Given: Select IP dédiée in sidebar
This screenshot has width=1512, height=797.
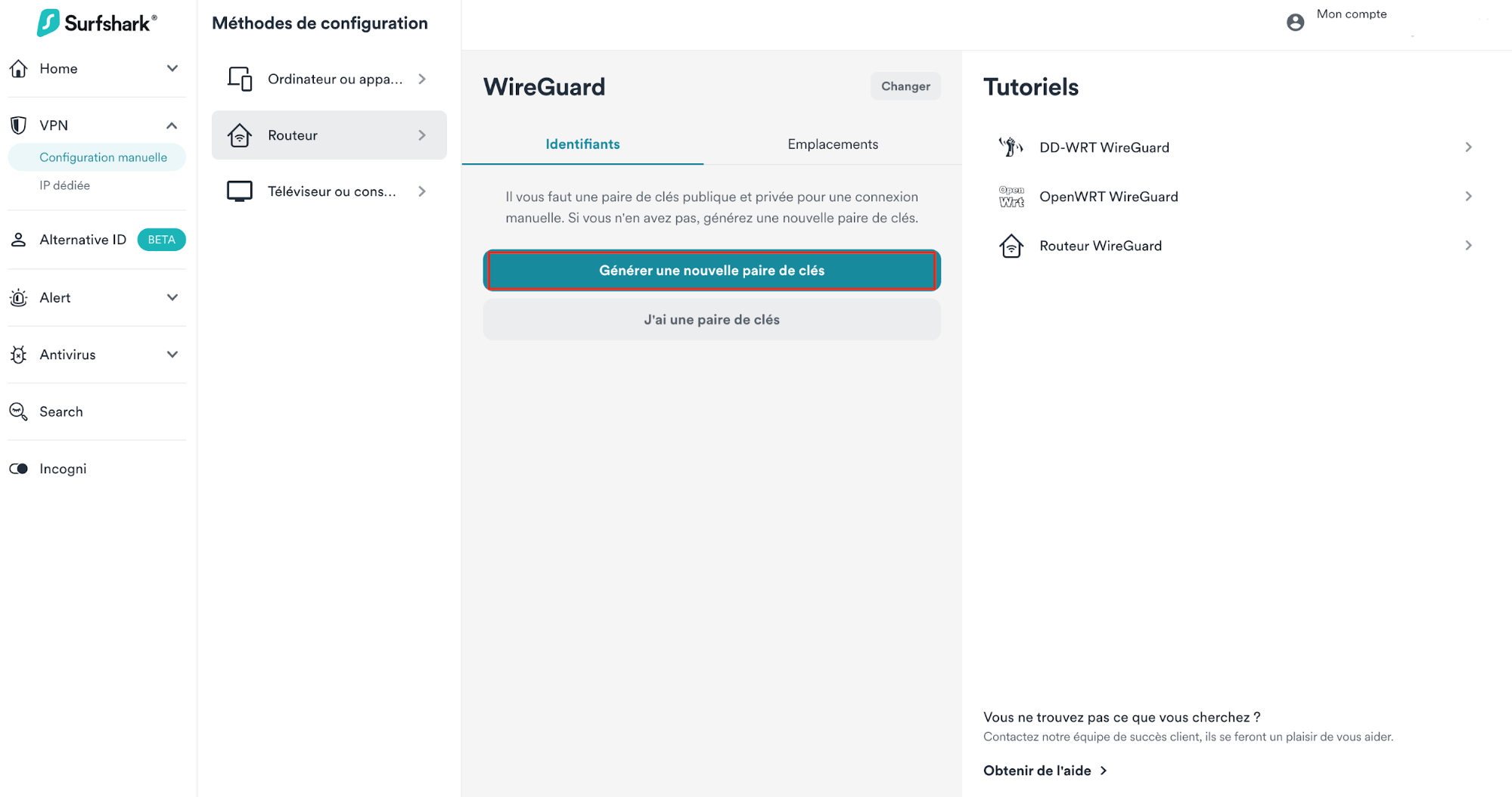Looking at the screenshot, I should point(65,185).
